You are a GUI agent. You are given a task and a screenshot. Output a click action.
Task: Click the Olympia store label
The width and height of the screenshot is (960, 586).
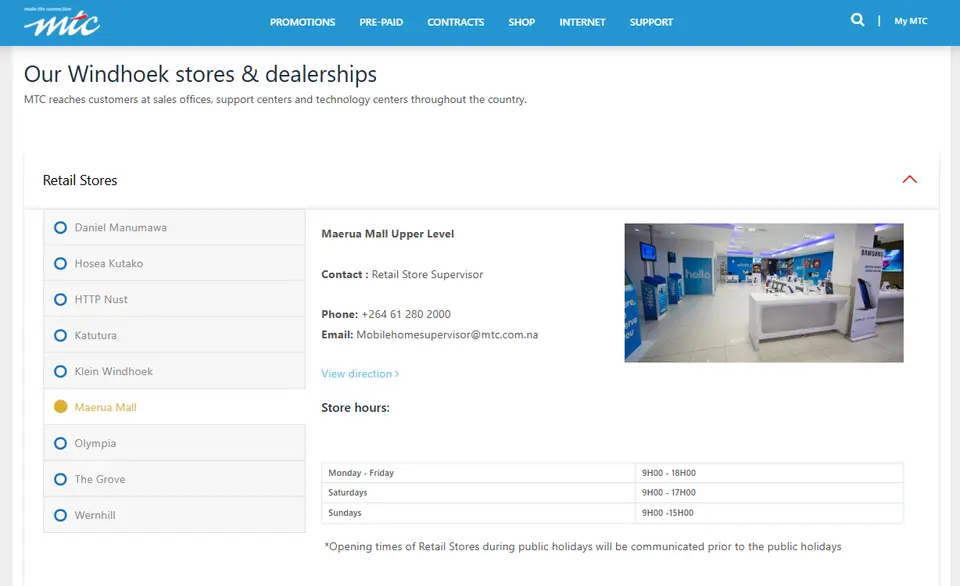[x=95, y=443]
